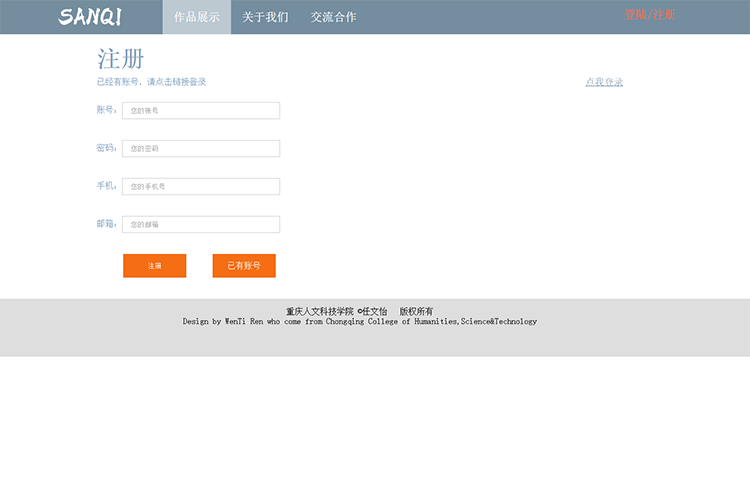This screenshot has width=750, height=501.
Task: Go to the 关于我们 page
Action: (265, 17)
